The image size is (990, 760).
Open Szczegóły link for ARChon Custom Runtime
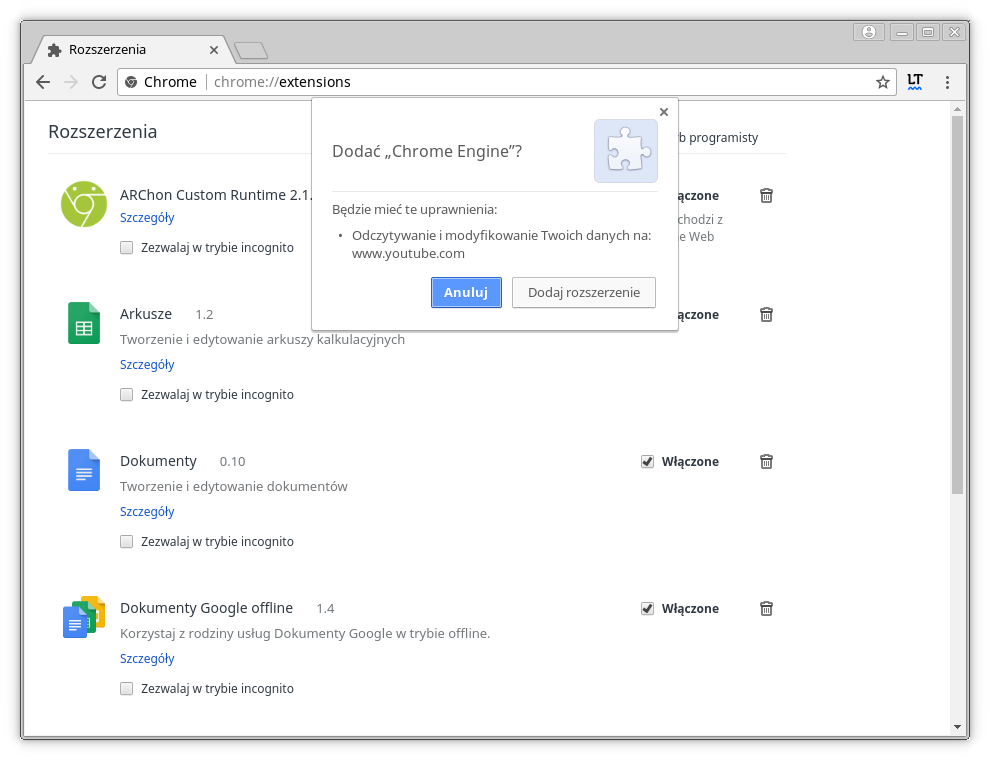tap(147, 217)
